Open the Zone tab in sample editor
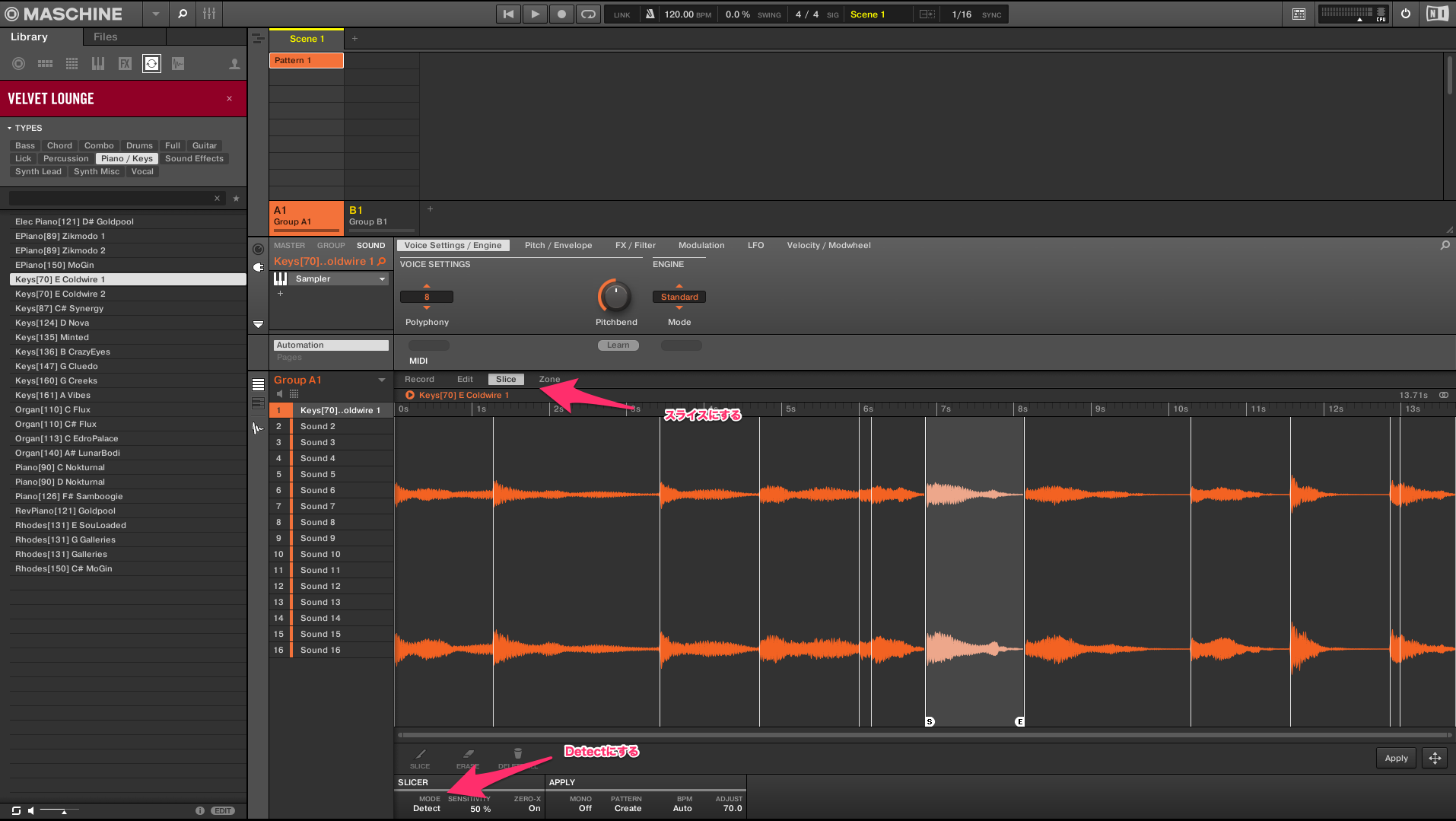 coord(549,379)
